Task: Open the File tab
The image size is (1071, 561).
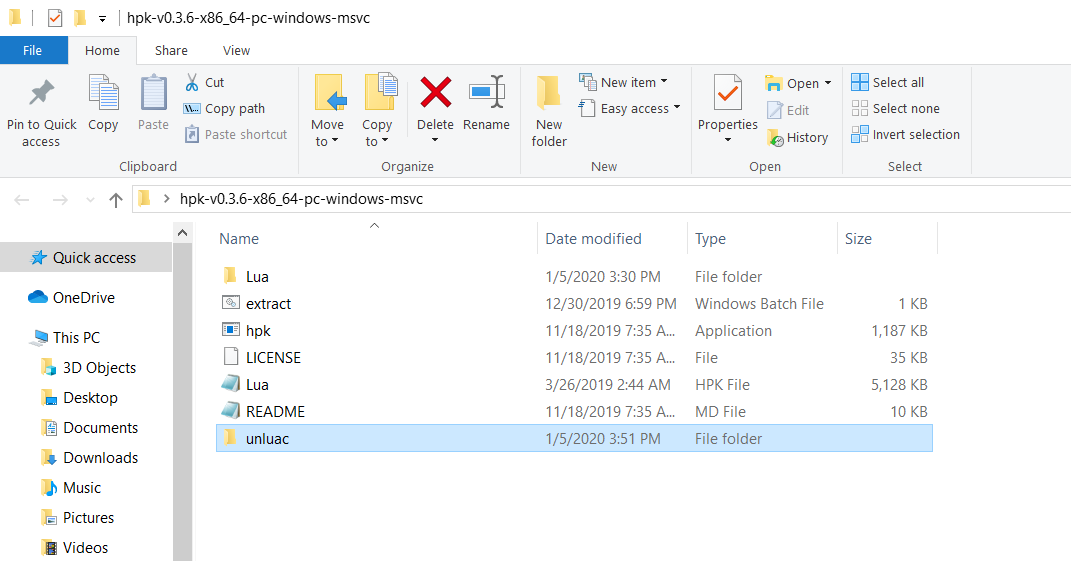Action: 33,51
